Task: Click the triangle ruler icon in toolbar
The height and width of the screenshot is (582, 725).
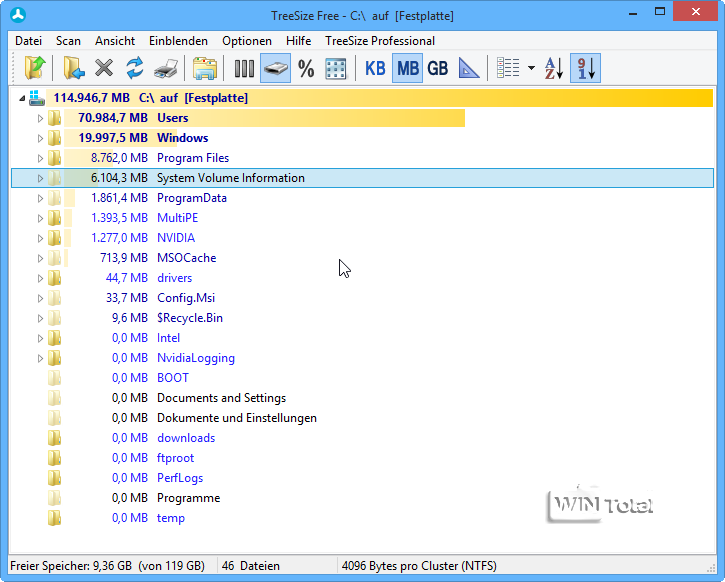Action: click(469, 69)
